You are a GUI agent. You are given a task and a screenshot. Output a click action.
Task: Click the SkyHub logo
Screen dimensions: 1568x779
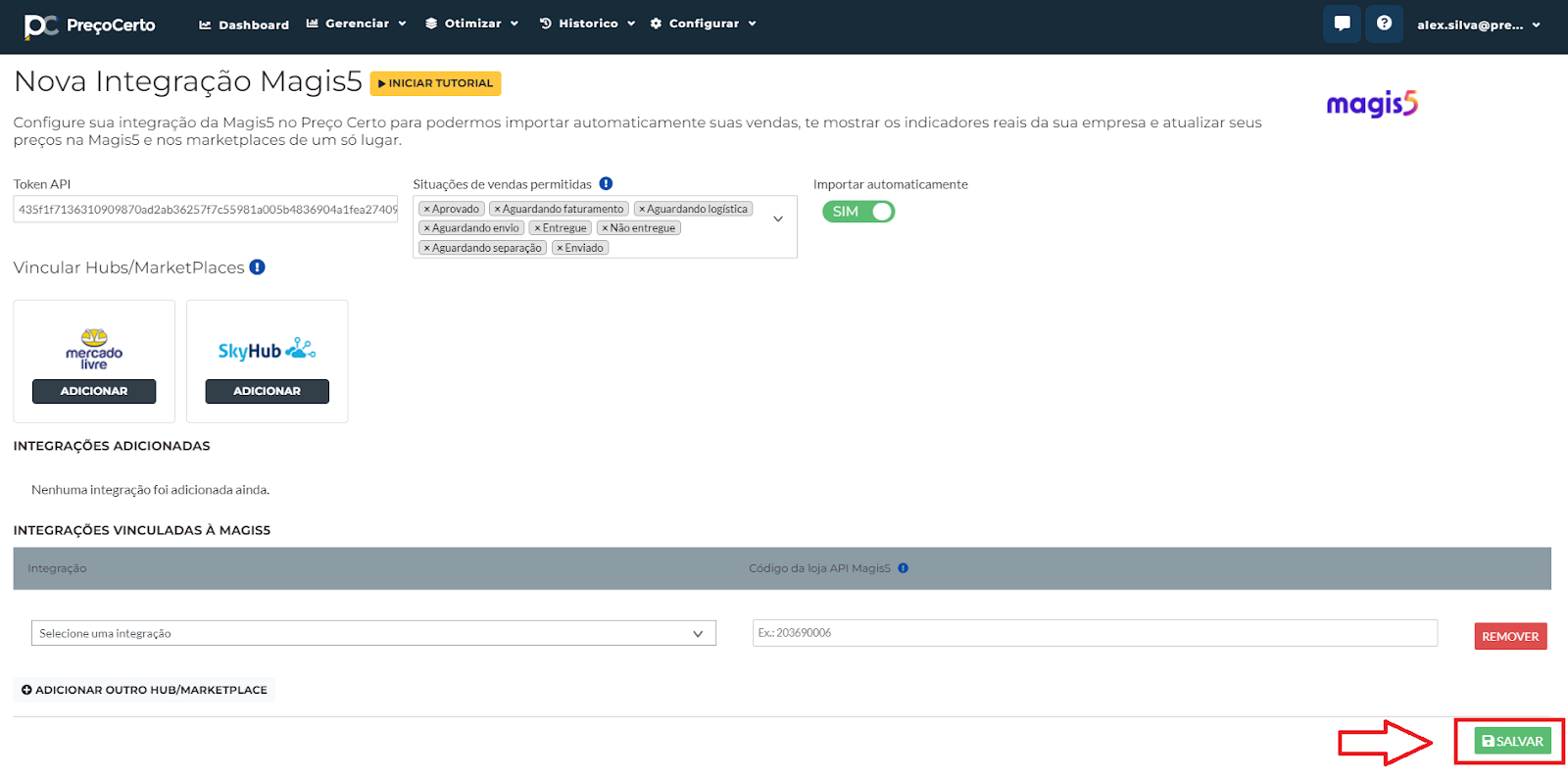pos(267,350)
